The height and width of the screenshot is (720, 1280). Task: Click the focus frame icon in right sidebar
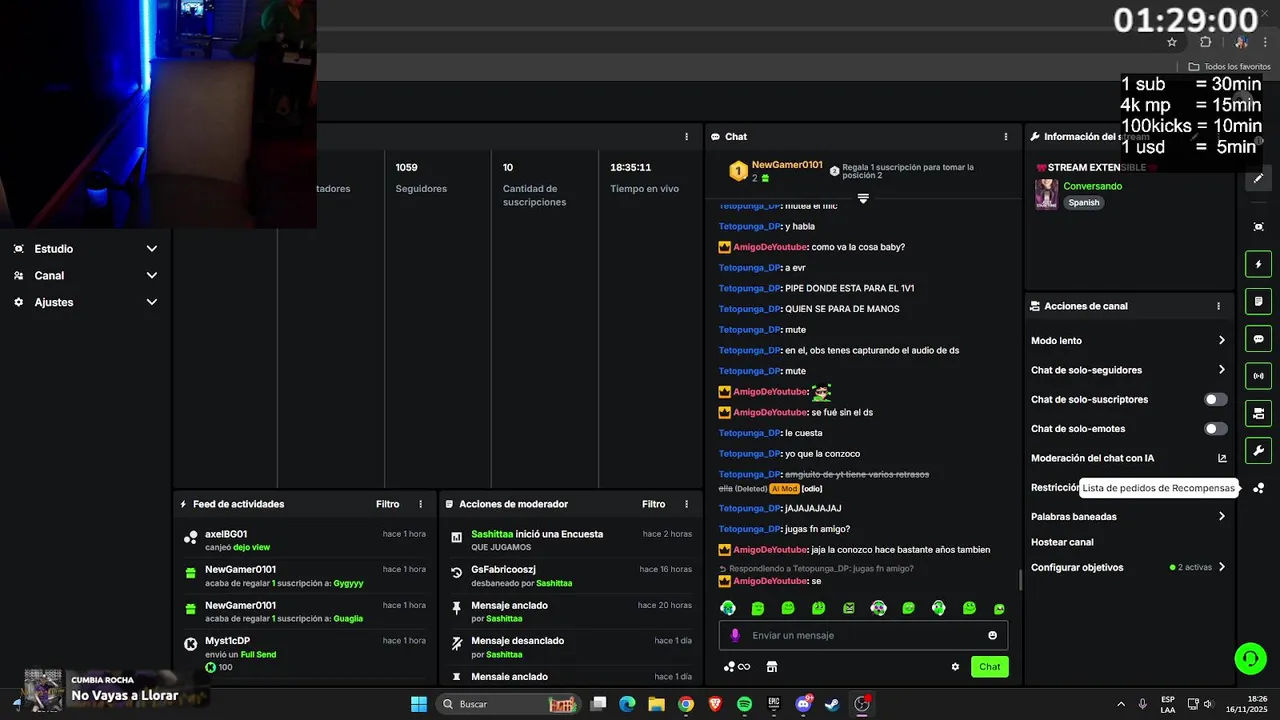click(1259, 227)
